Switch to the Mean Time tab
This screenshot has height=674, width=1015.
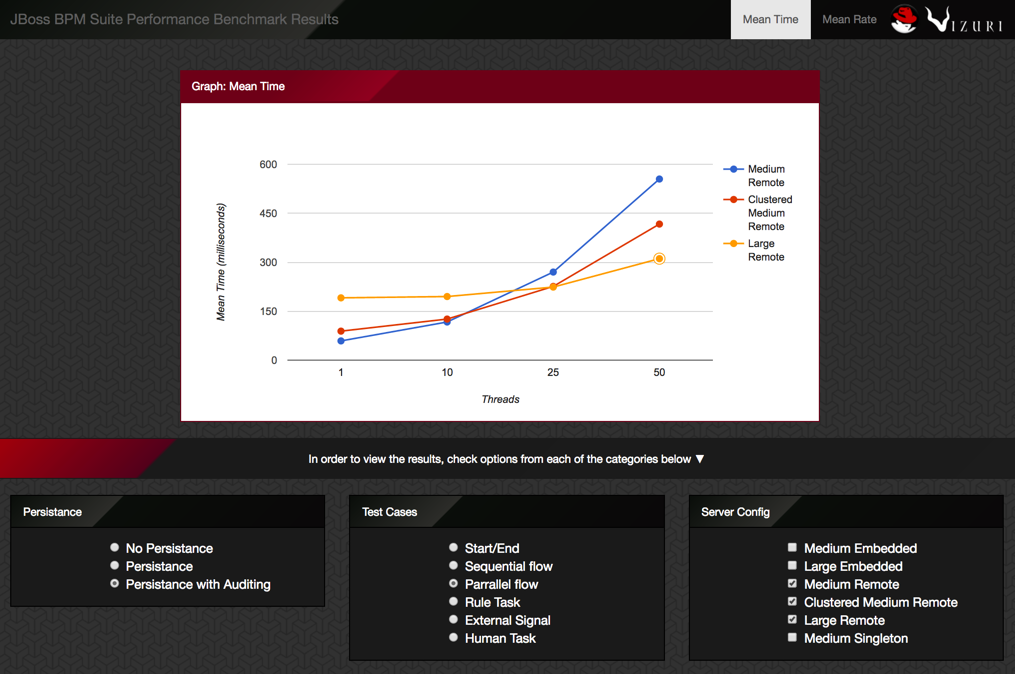770,19
